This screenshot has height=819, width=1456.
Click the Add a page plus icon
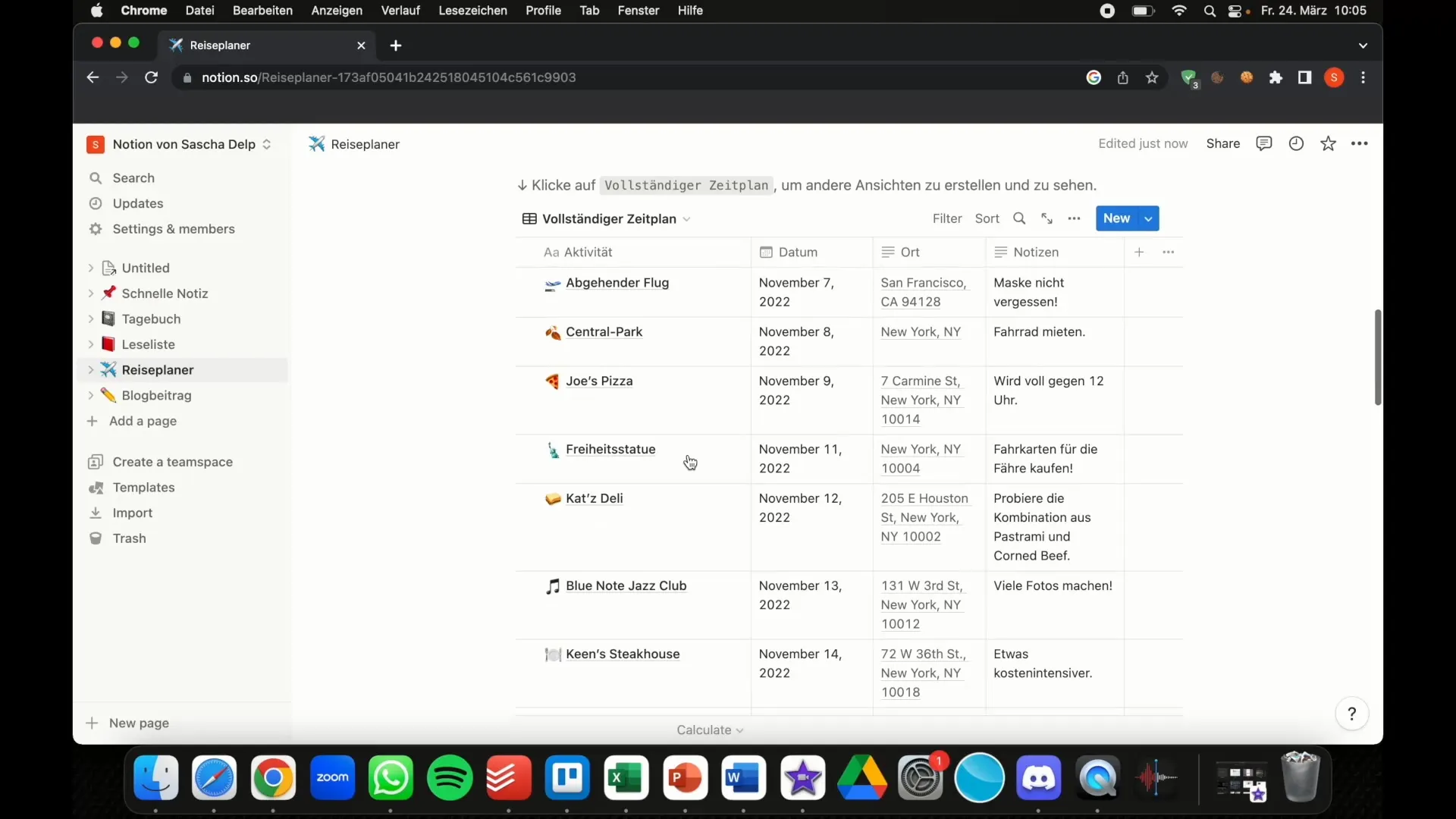94,420
